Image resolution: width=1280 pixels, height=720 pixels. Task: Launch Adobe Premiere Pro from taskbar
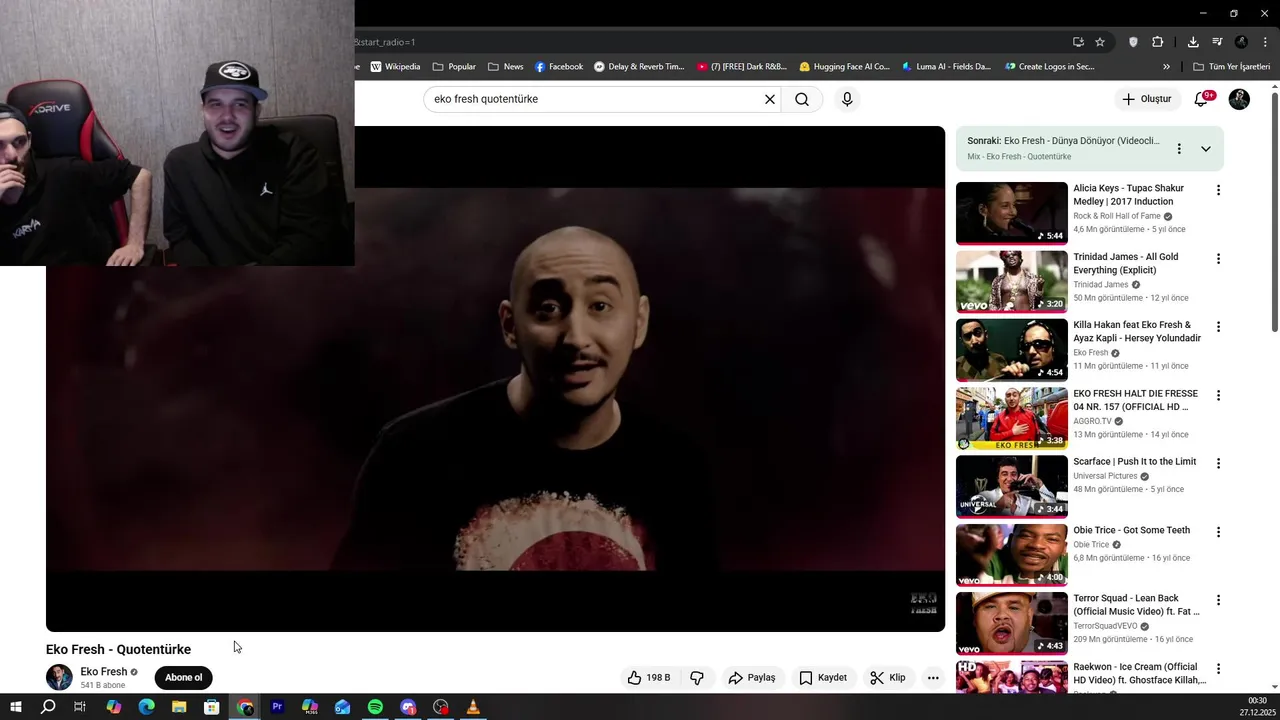pos(277,707)
